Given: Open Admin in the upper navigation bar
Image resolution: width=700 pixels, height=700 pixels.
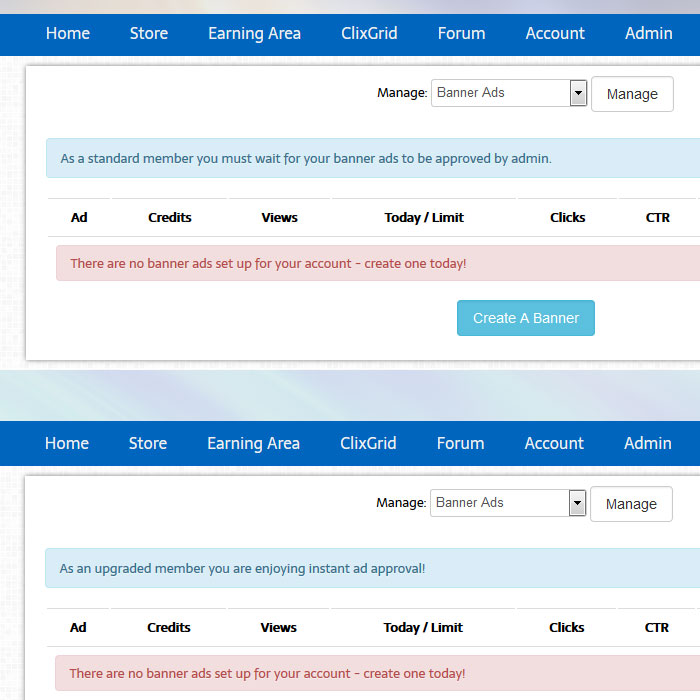Looking at the screenshot, I should point(649,33).
